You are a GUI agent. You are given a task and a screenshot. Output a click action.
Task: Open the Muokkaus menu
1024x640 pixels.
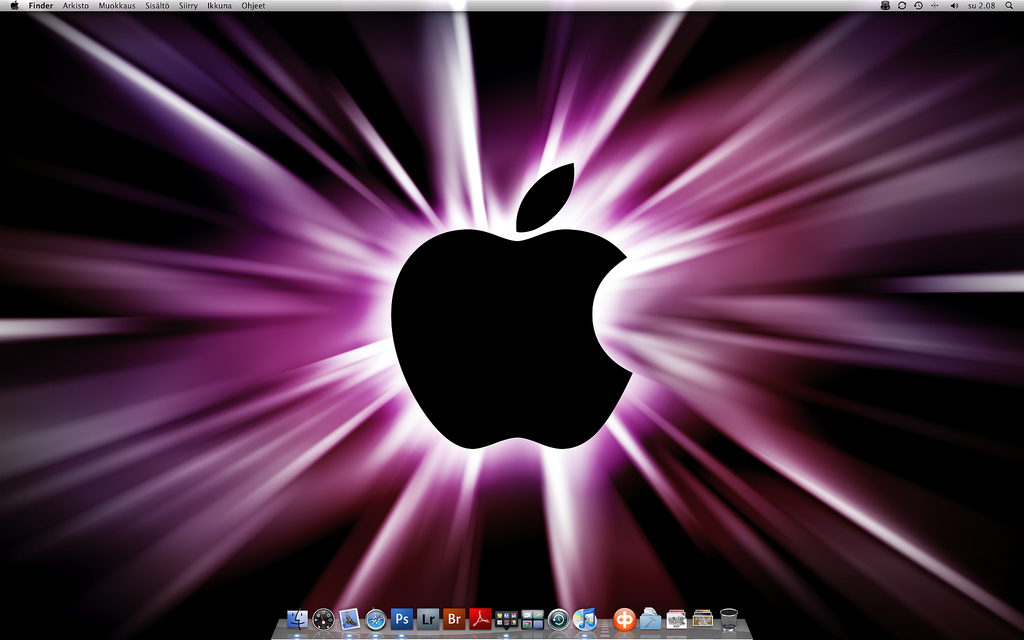[117, 6]
